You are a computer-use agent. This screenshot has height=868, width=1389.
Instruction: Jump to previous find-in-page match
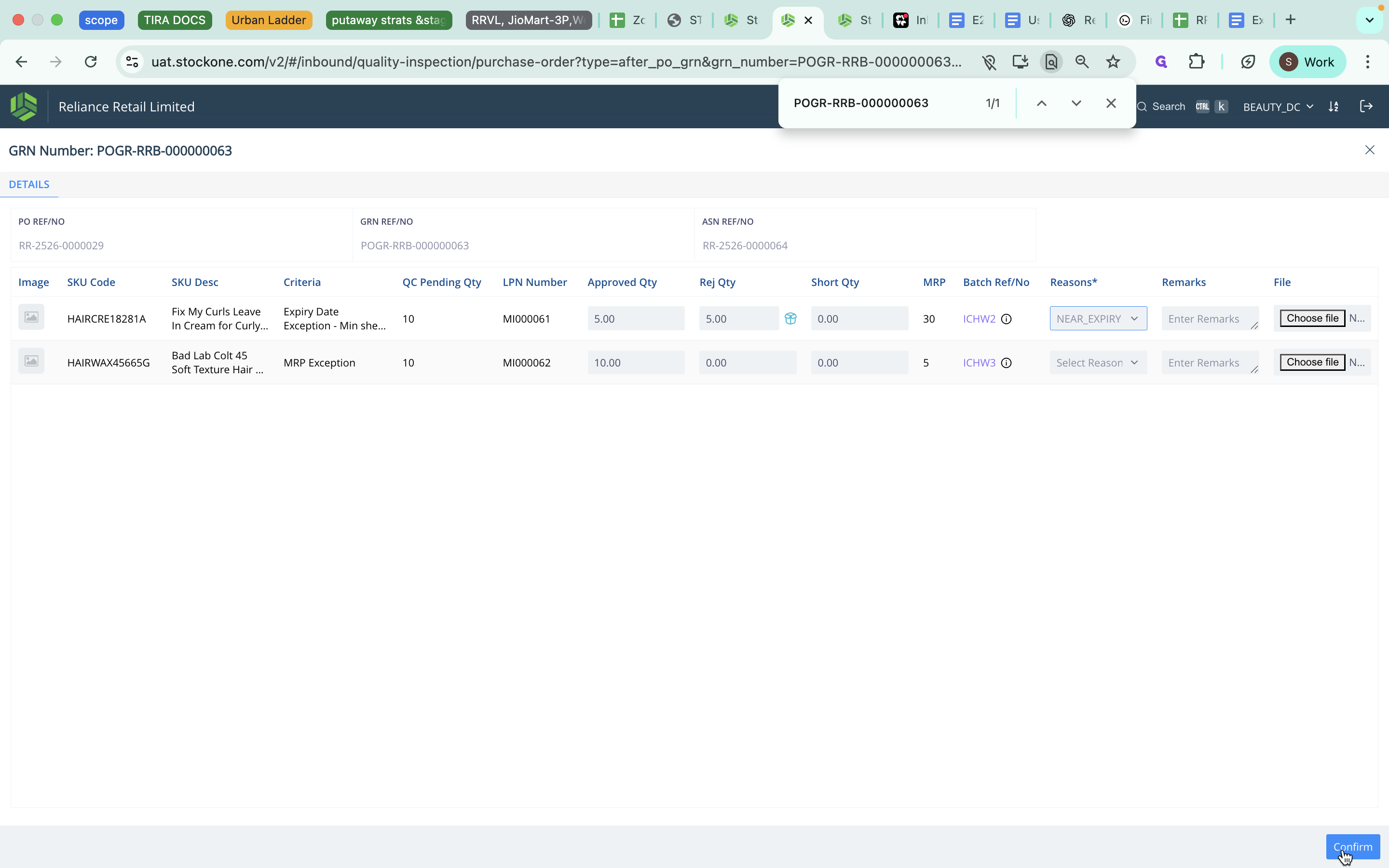(1041, 103)
